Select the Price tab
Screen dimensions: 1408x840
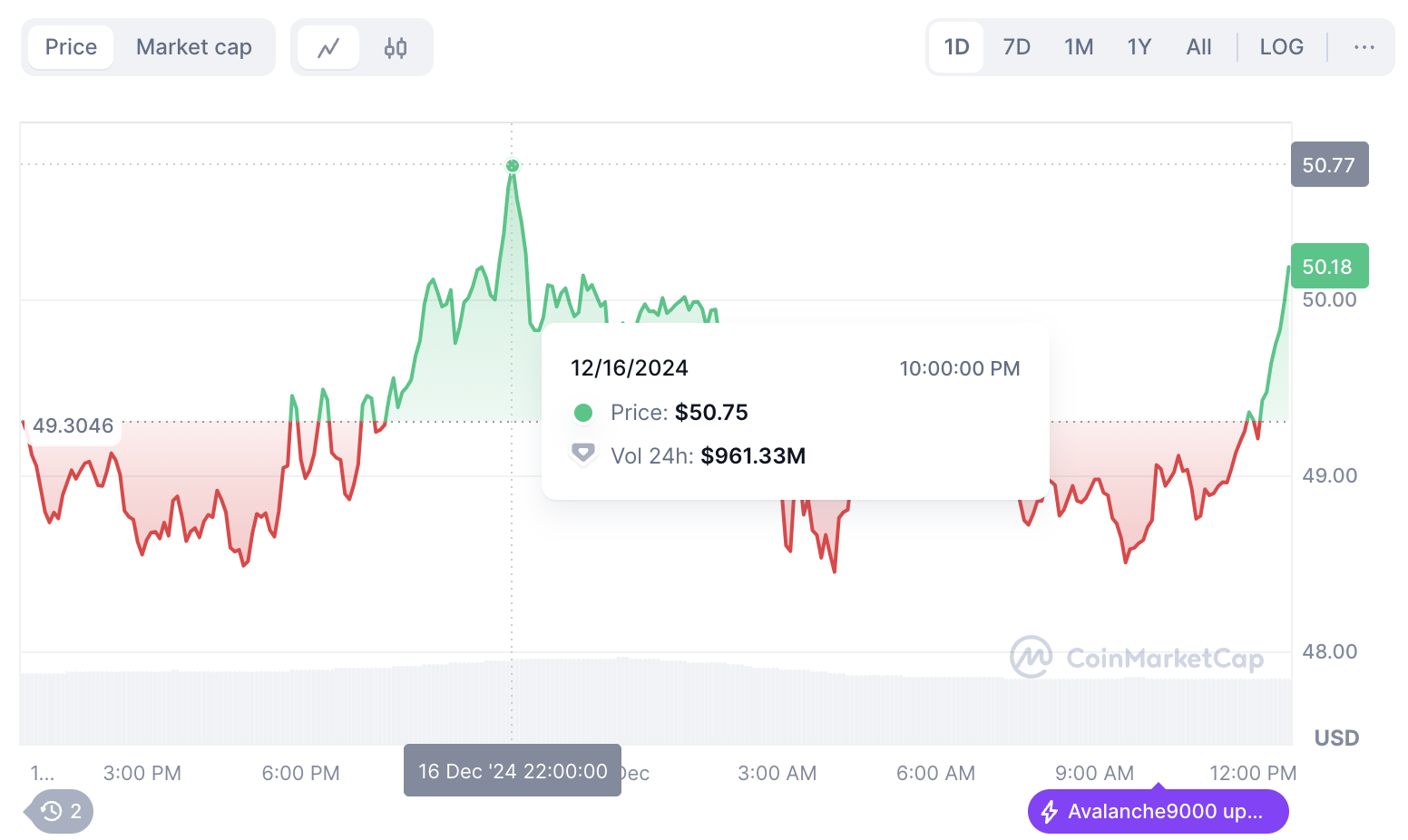(x=71, y=47)
